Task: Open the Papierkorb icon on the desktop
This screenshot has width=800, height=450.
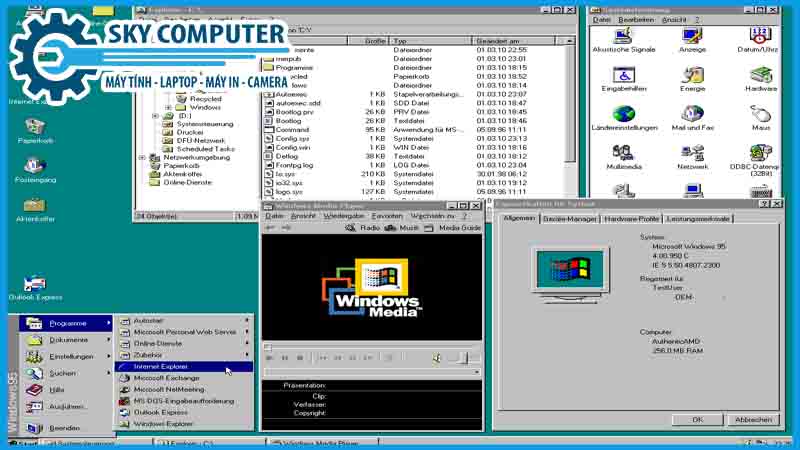Action: pos(35,131)
